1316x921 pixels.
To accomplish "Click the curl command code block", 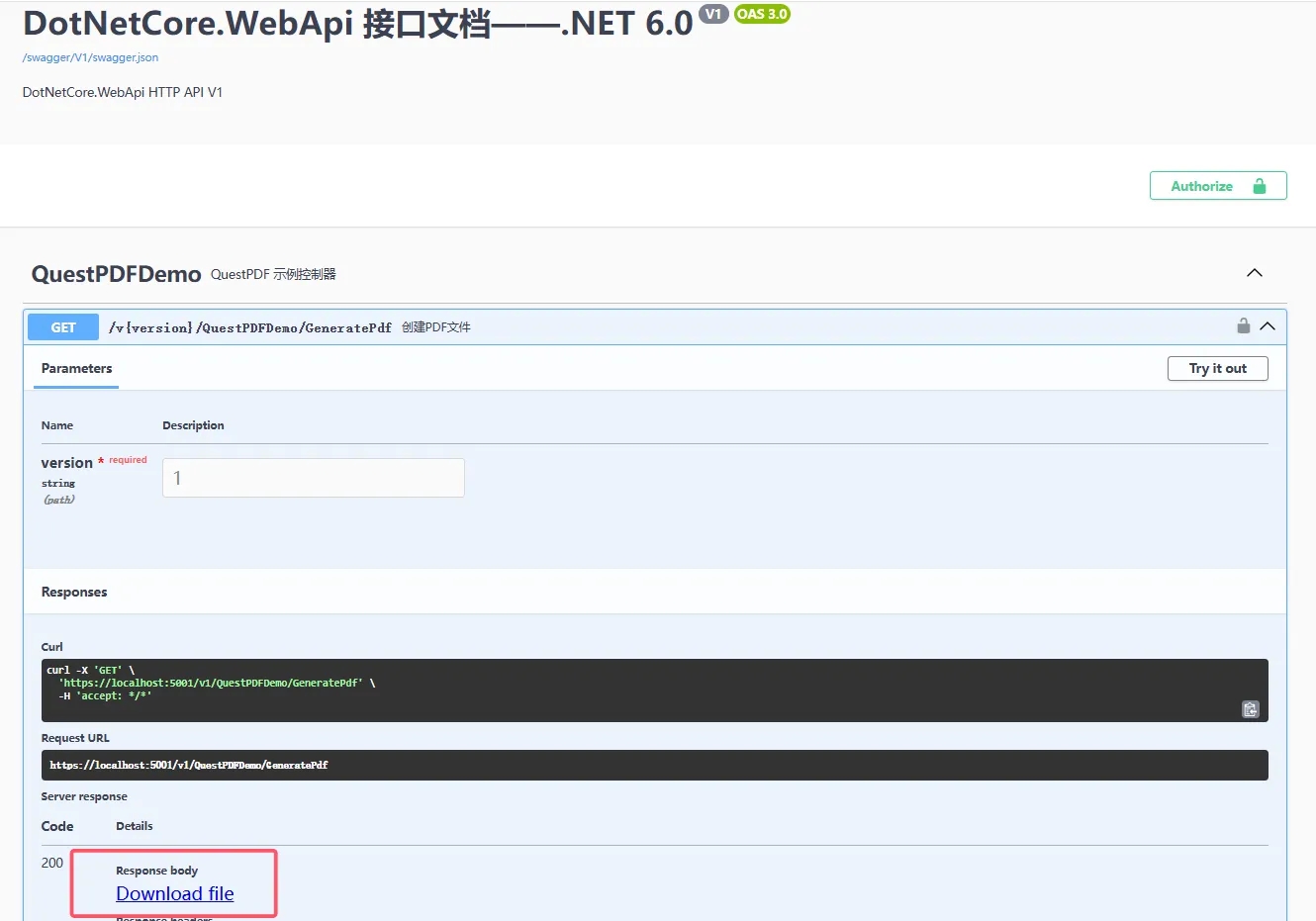I will (x=655, y=691).
